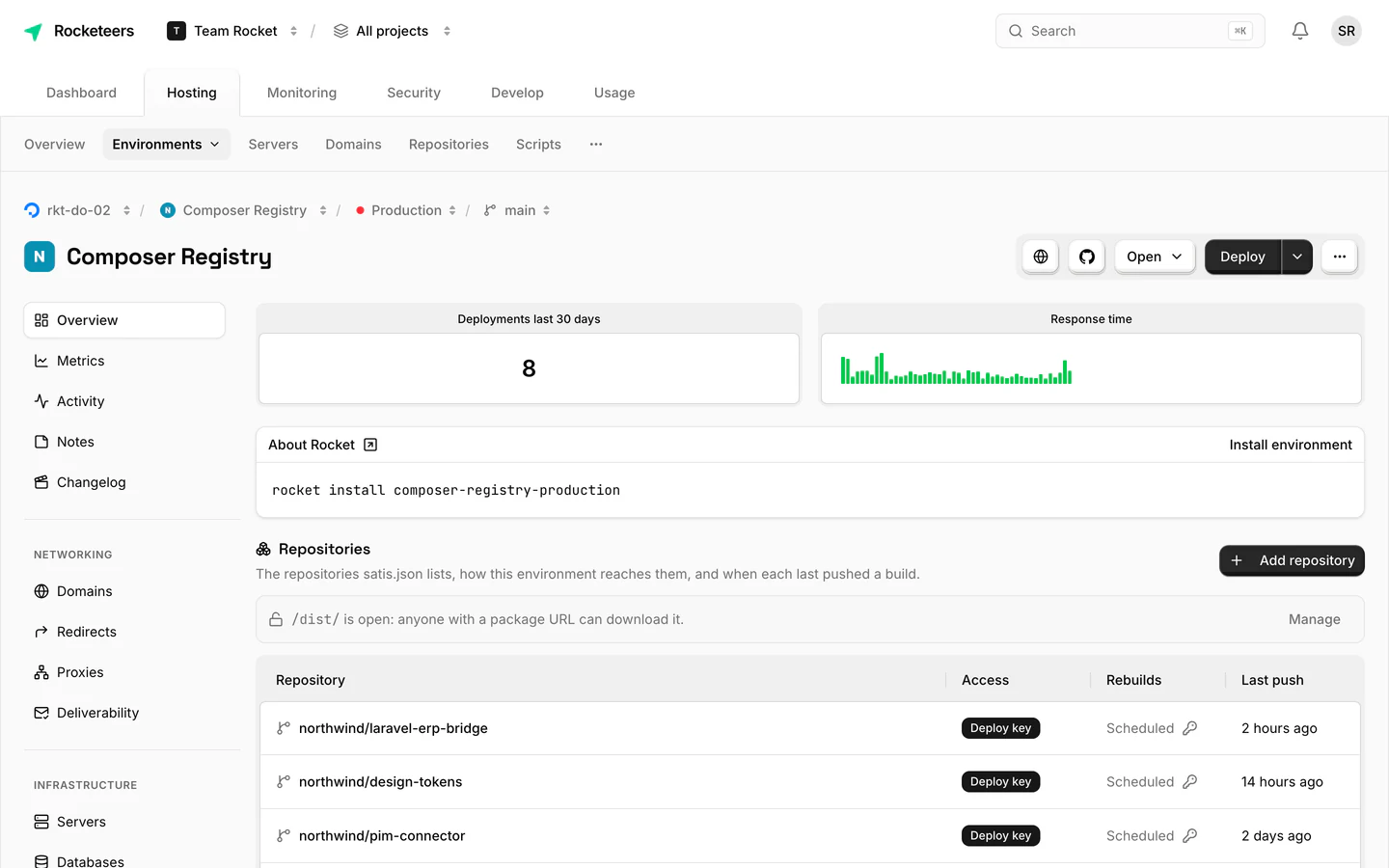
Task: Expand the Production environment switcher
Action: pos(452,210)
